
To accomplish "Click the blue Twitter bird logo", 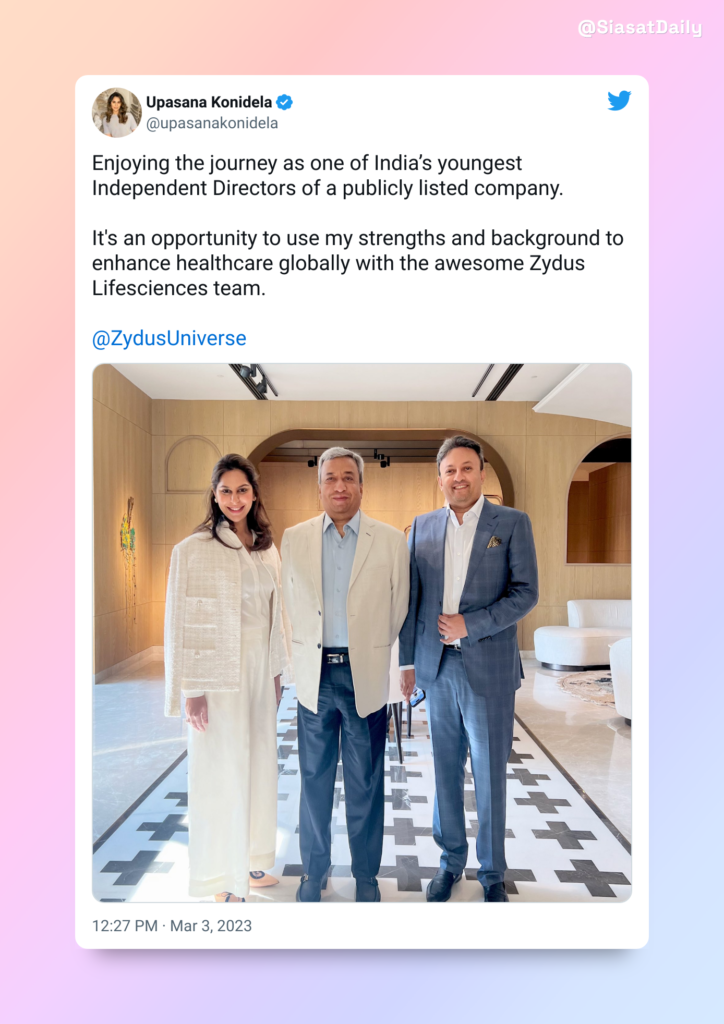I will 619,101.
